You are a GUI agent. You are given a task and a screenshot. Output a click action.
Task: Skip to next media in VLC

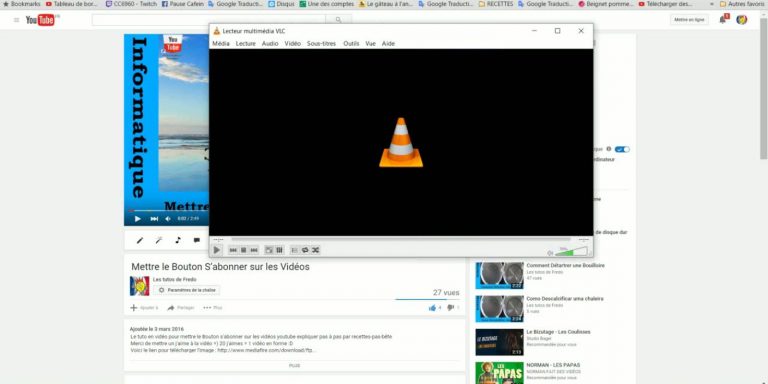[x=254, y=250]
